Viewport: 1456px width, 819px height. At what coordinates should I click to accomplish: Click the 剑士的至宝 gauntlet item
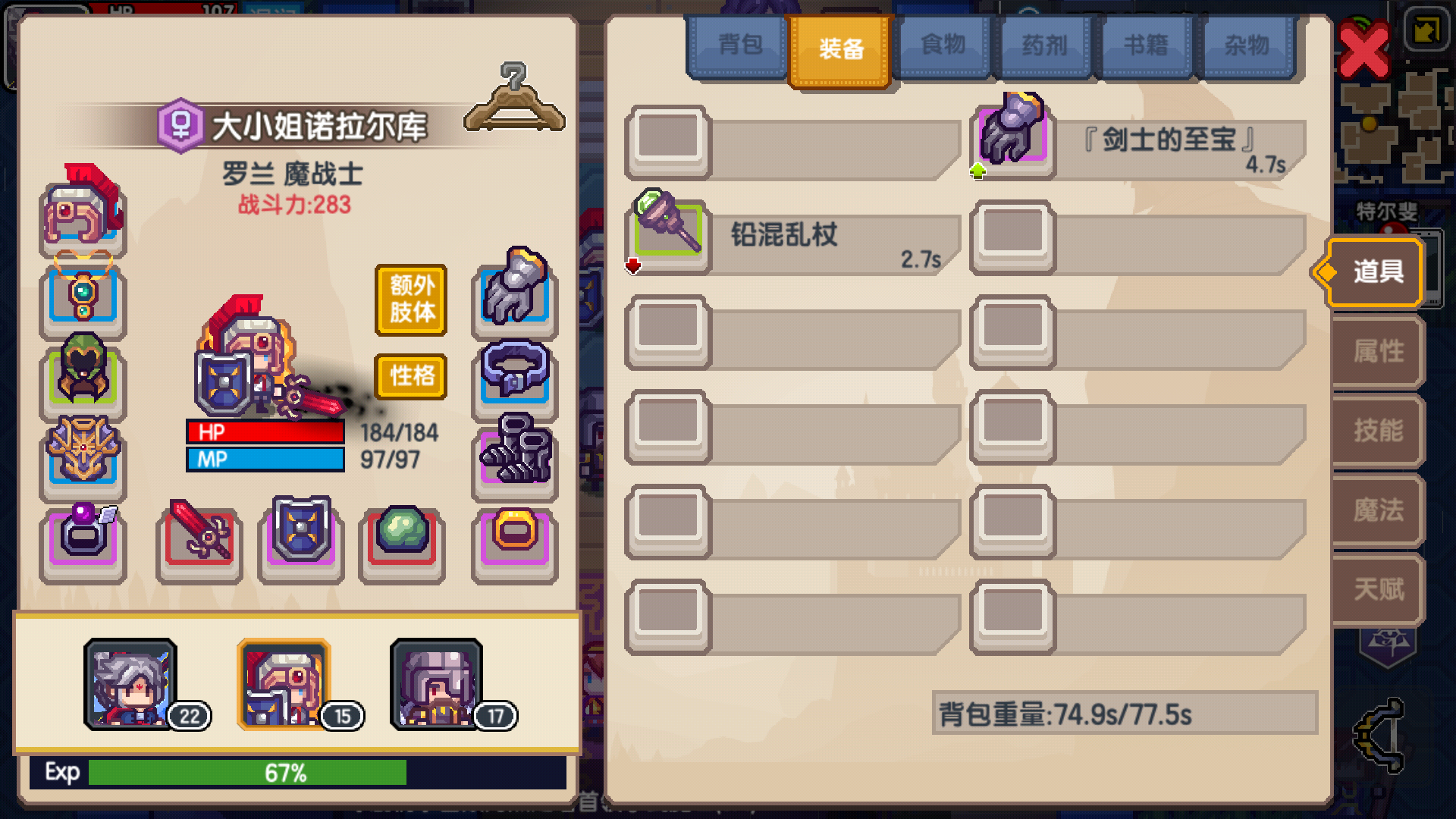1138,141
